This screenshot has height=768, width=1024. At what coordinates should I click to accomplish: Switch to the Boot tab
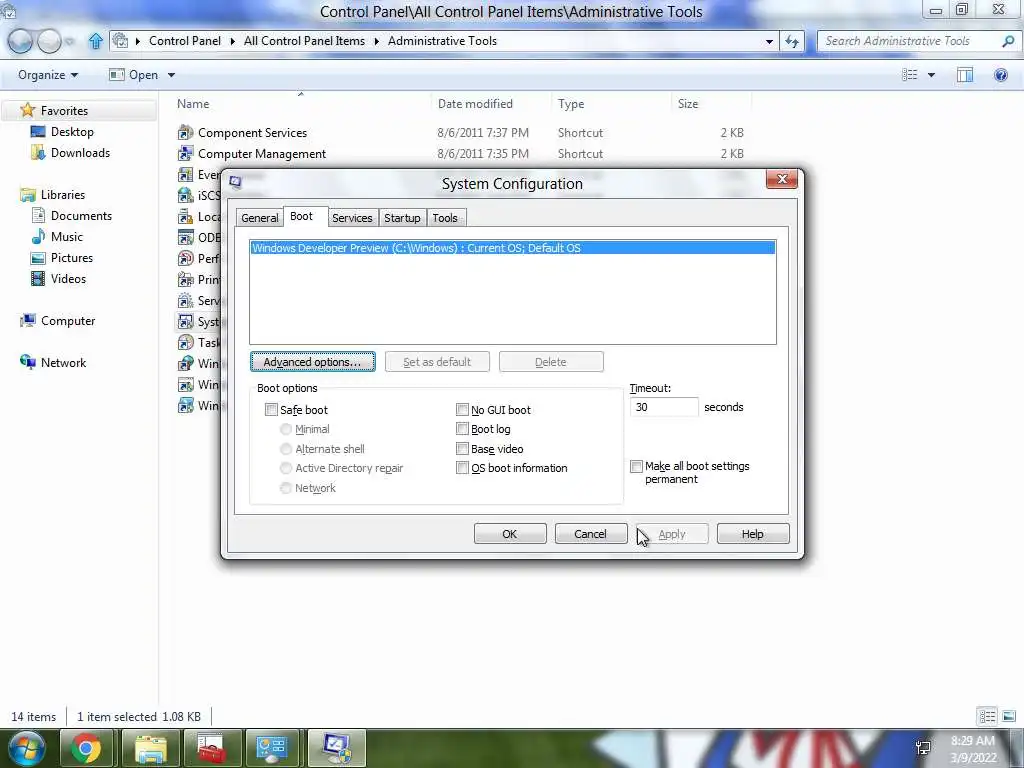tap(302, 216)
